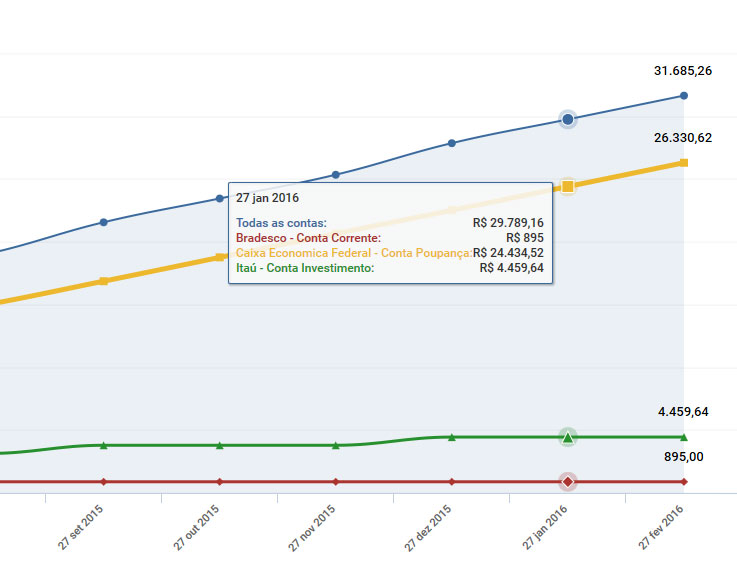
Task: Click red diamond marker at 27 set 2015
Action: 104,482
